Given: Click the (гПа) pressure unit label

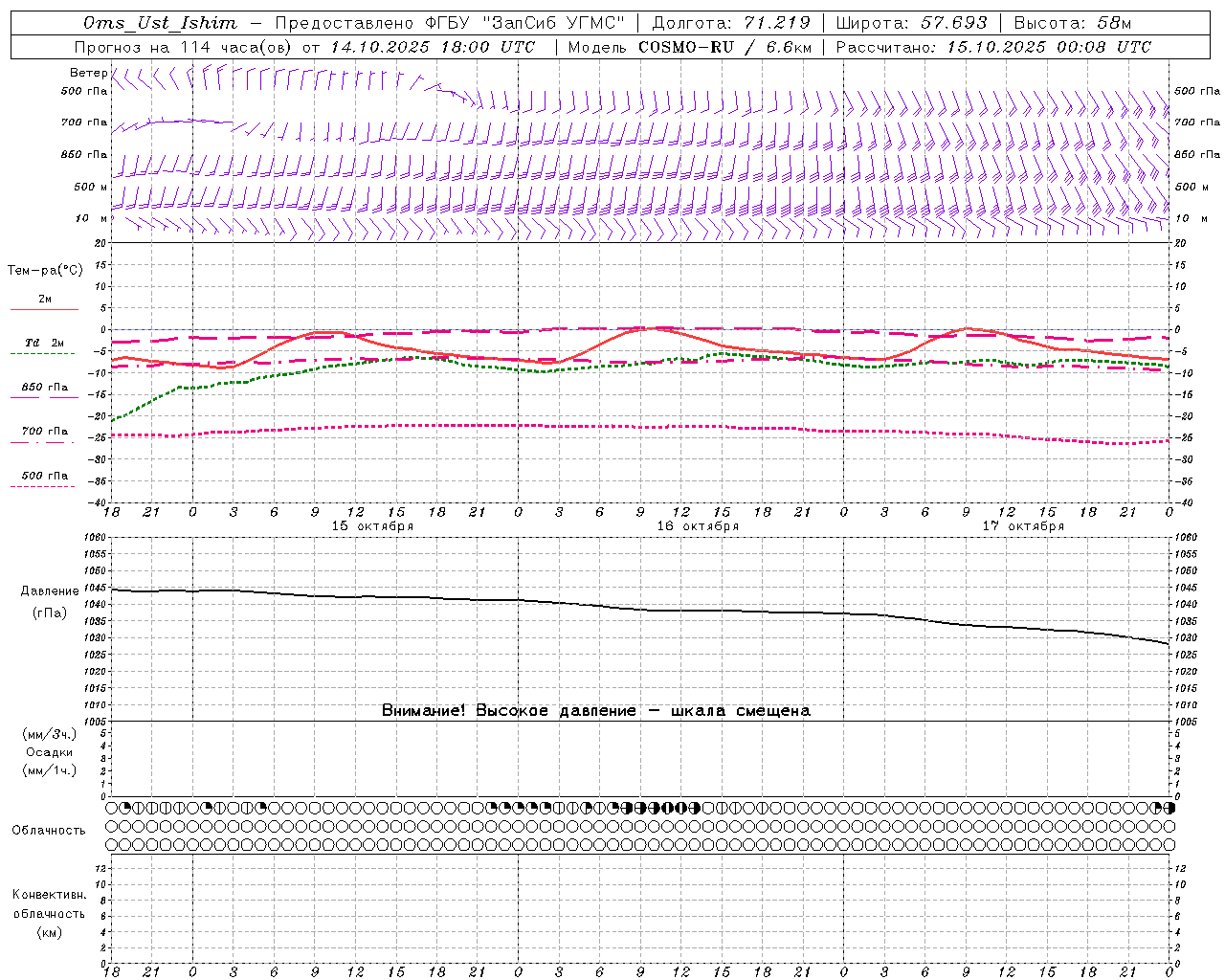Looking at the screenshot, I should click(x=50, y=613).
